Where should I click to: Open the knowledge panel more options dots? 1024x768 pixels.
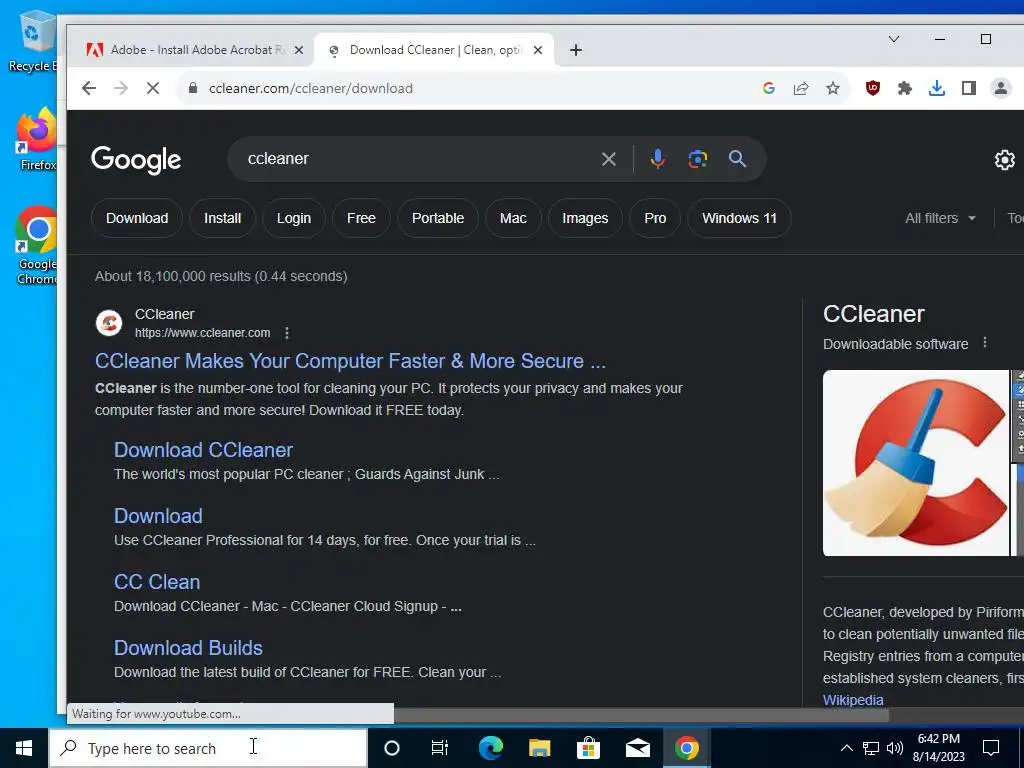(985, 343)
